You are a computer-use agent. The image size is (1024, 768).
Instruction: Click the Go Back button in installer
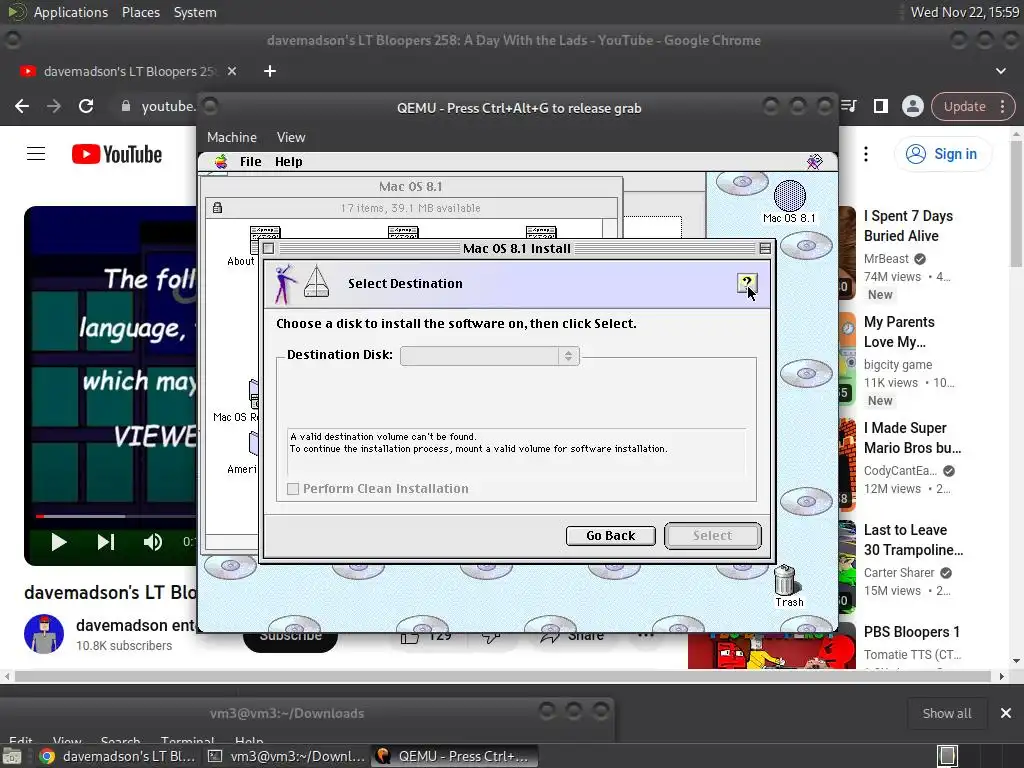611,536
